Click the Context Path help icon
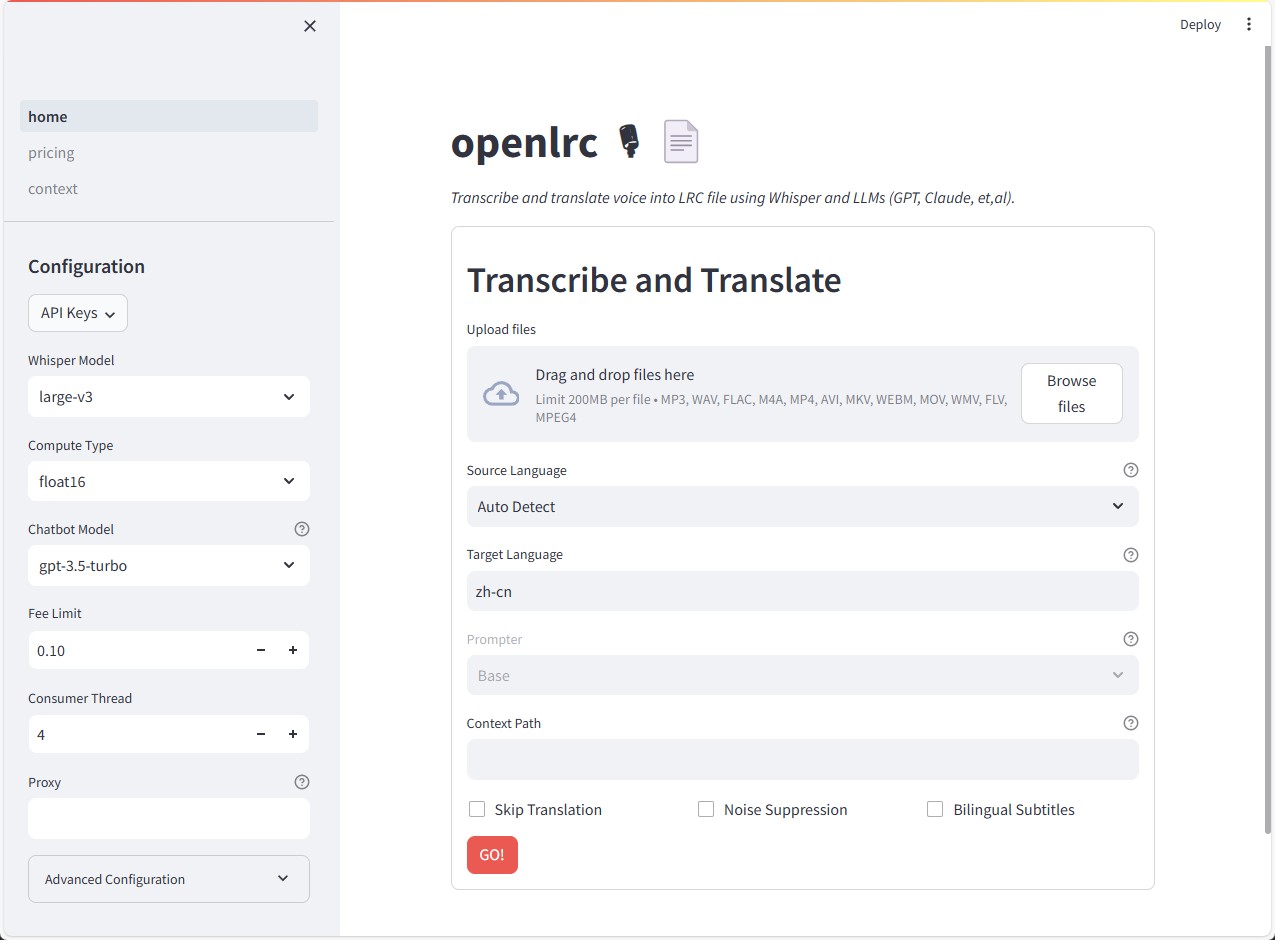Screen dimensions: 1275x940 (x=1130, y=722)
